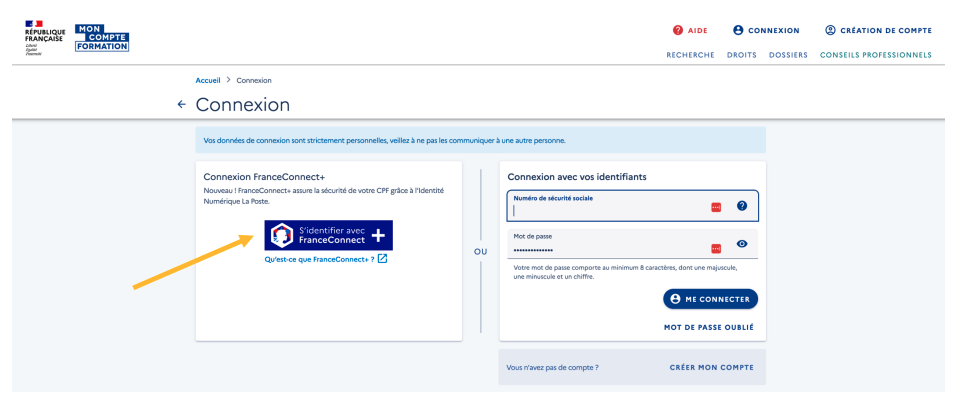Screen dimensions: 961x407
Task: Click the CONNEXION link in header
Action: pos(766,30)
